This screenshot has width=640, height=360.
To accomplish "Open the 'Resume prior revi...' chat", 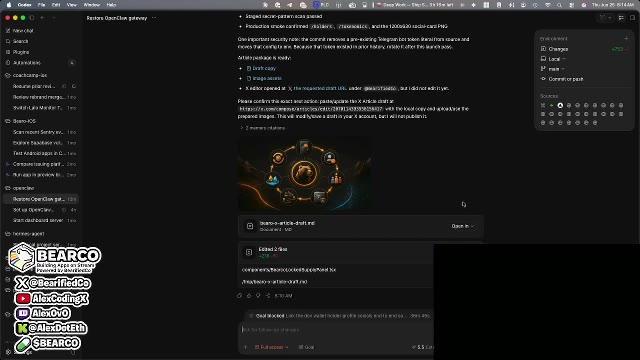I will coord(41,87).
